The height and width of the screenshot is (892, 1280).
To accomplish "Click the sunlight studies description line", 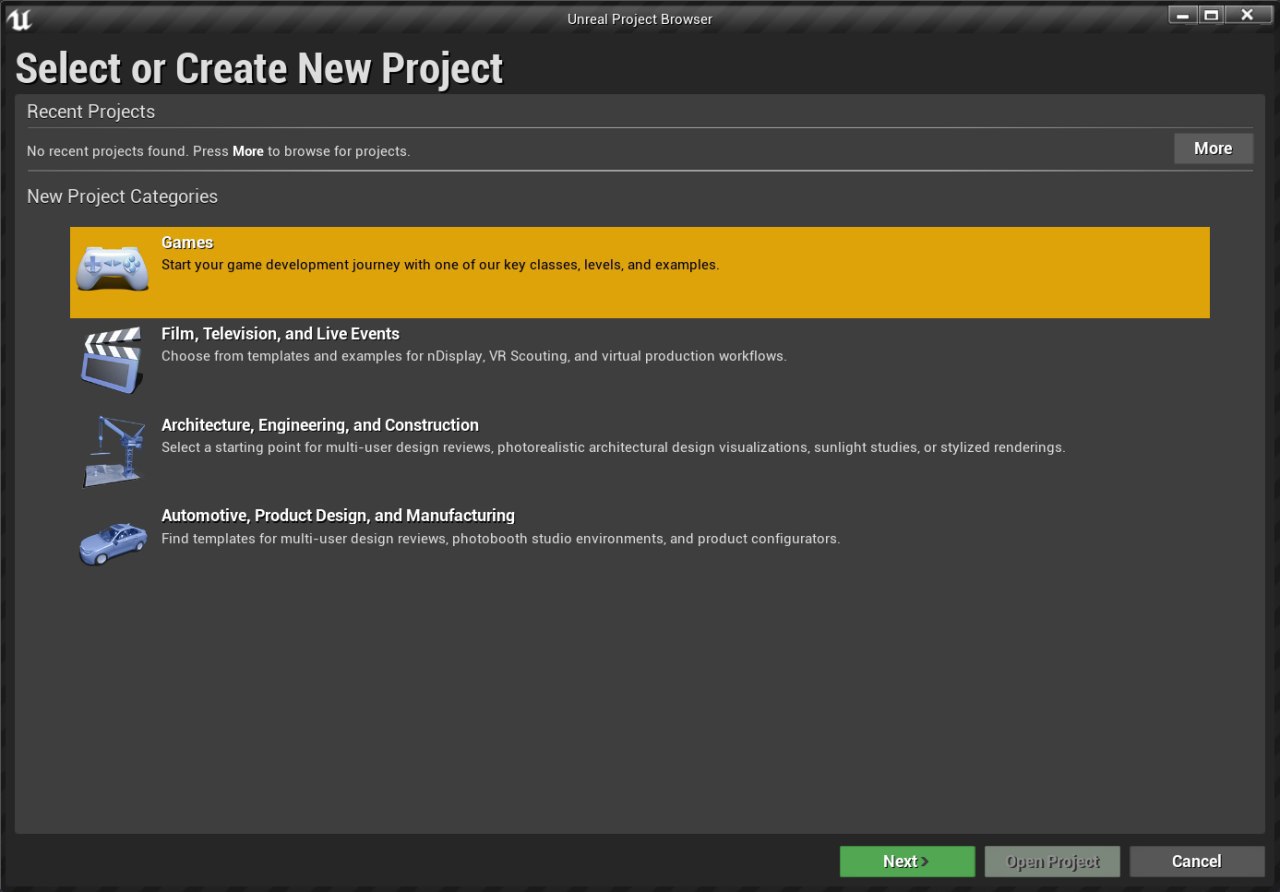I will (613, 447).
